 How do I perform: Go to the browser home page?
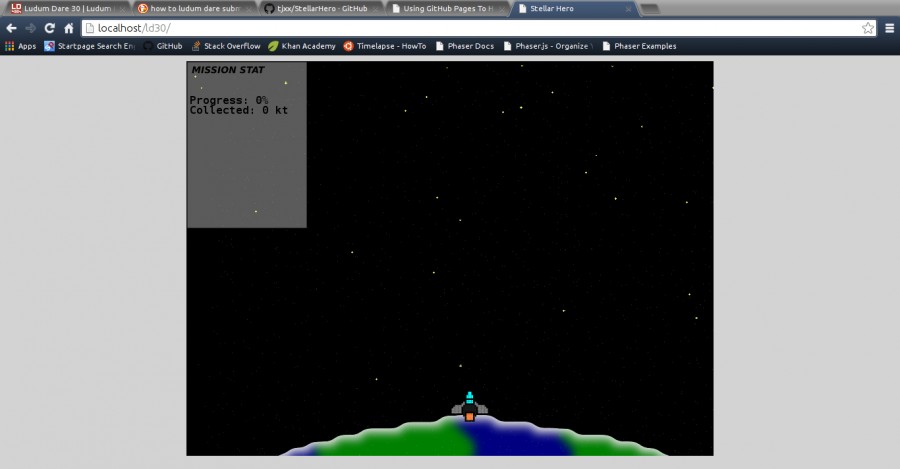[69, 28]
